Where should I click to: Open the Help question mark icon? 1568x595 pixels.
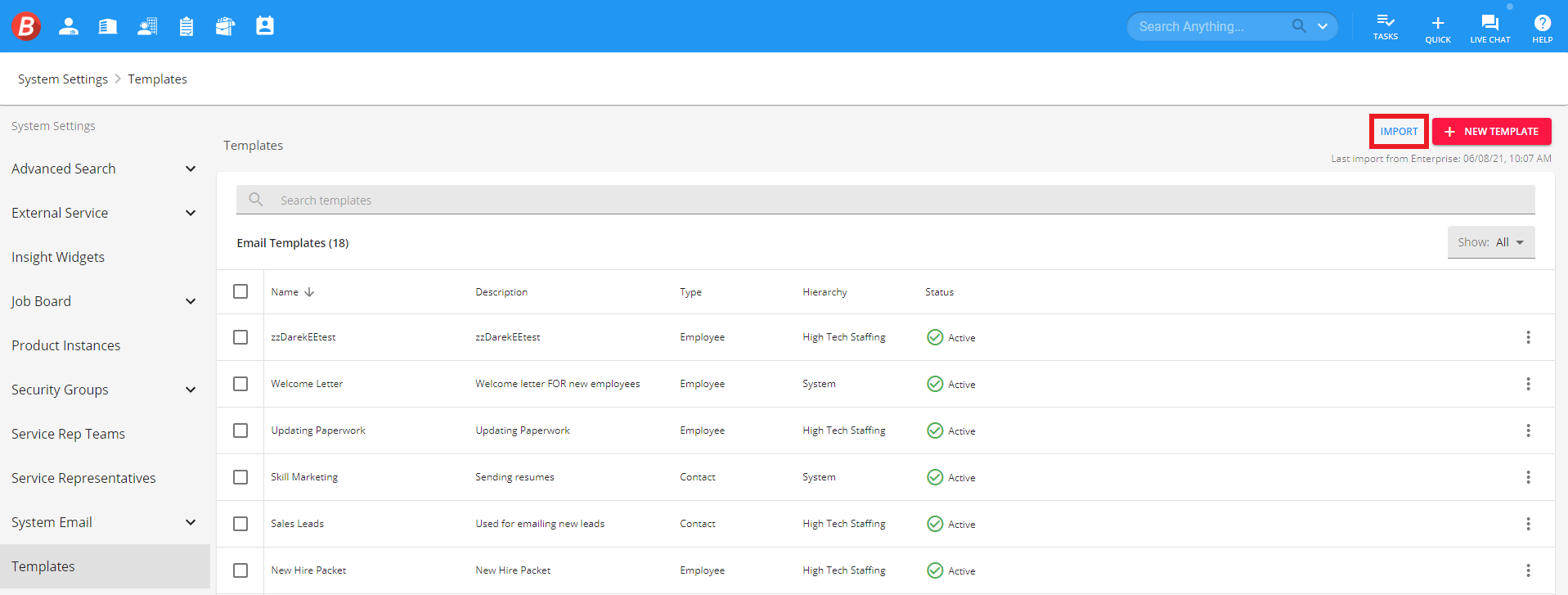(x=1542, y=29)
